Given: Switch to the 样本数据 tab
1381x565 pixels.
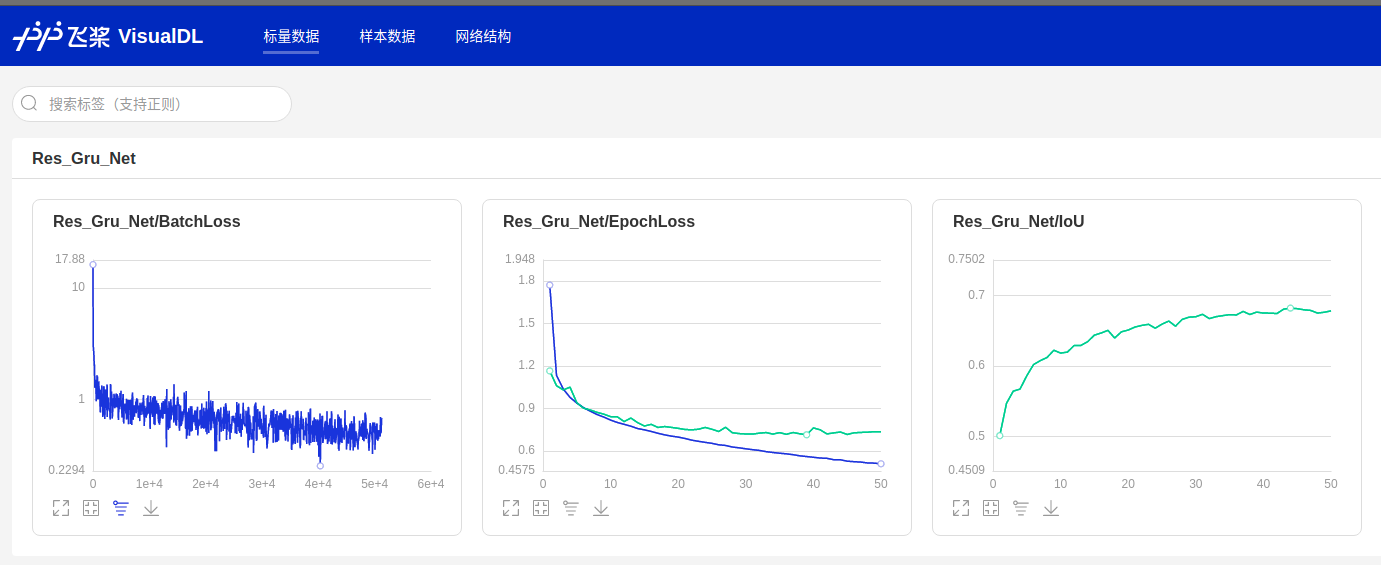Looking at the screenshot, I should point(387,37).
